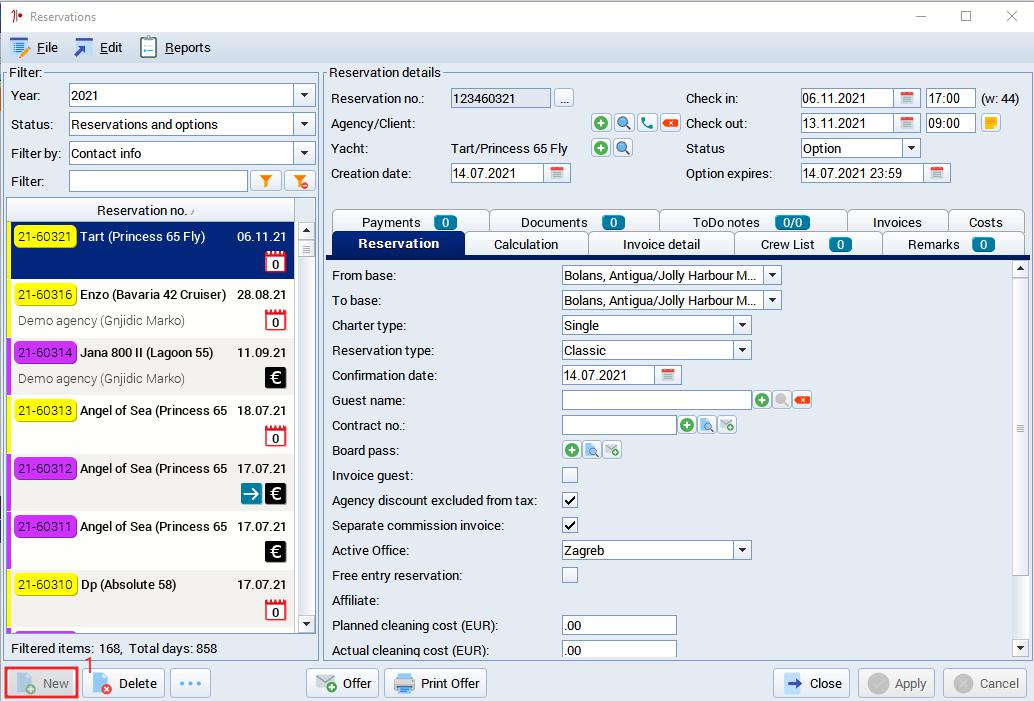This screenshot has height=701, width=1034.
Task: Open Confirmation date calendar picker
Action: 668,375
